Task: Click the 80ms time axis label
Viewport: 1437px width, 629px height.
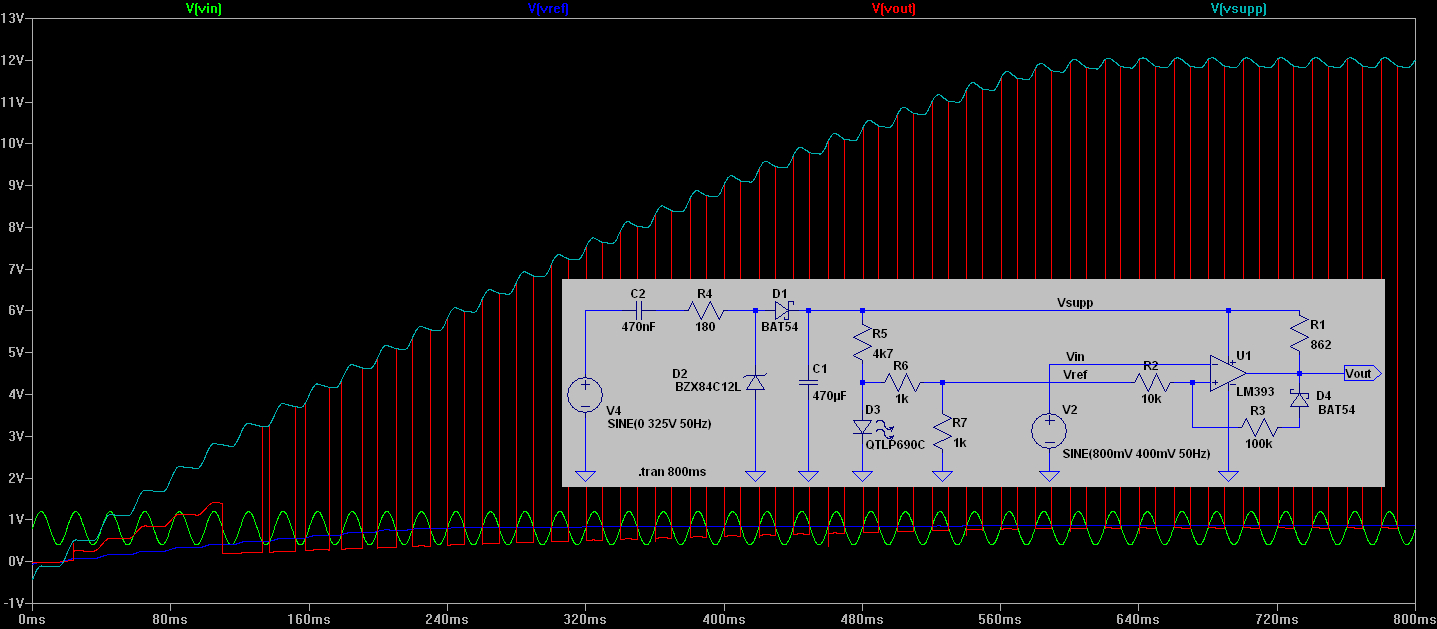Action: (x=170, y=620)
